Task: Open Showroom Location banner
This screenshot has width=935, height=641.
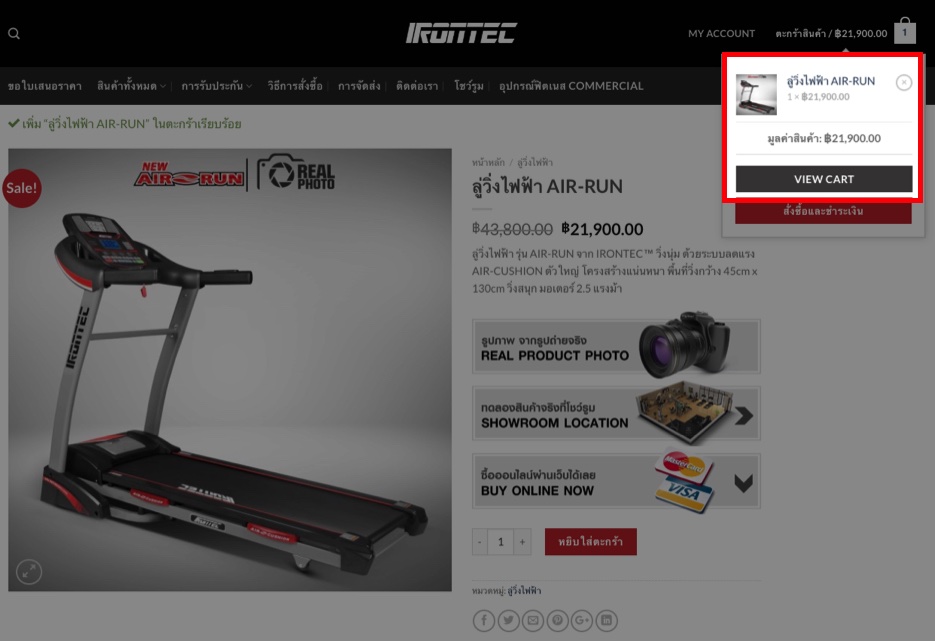Action: [x=617, y=413]
